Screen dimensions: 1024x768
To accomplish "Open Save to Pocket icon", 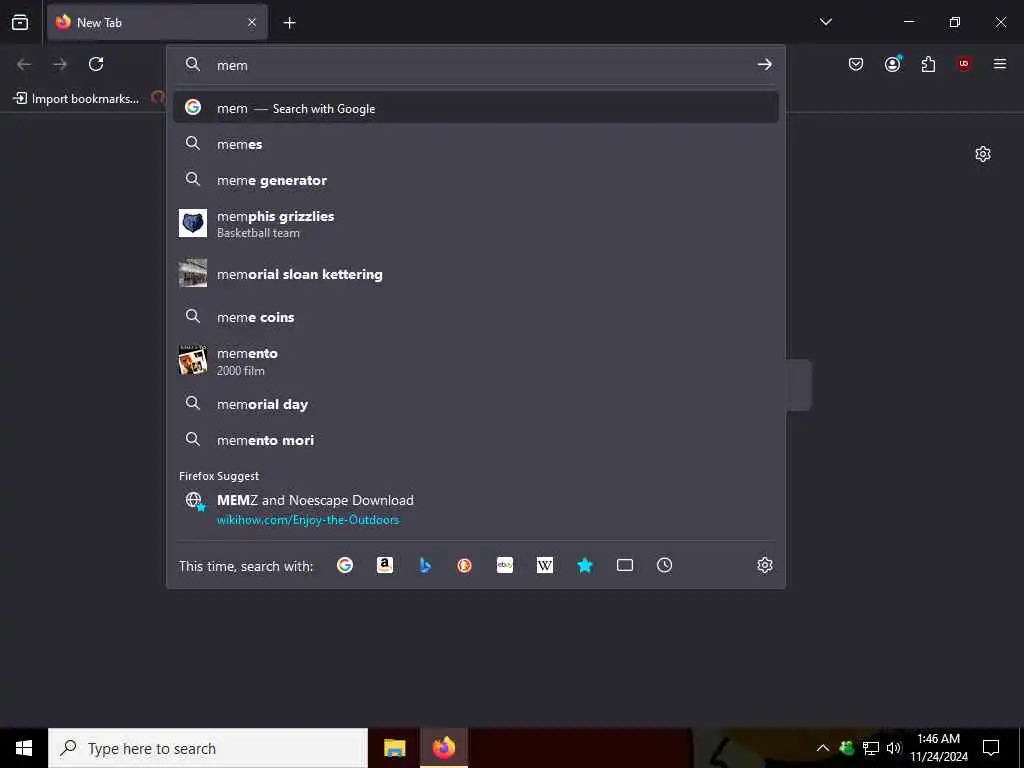I will click(856, 64).
